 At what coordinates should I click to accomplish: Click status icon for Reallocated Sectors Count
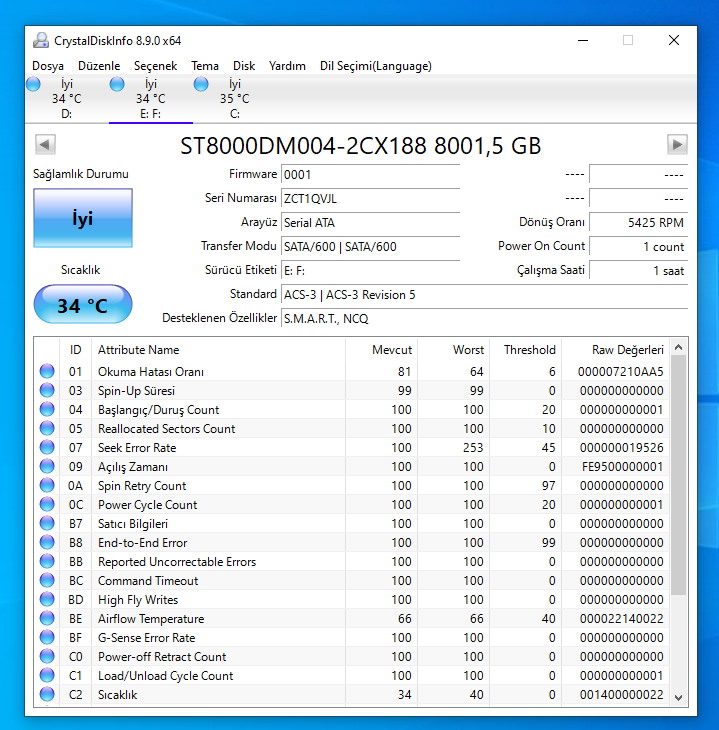click(47, 428)
